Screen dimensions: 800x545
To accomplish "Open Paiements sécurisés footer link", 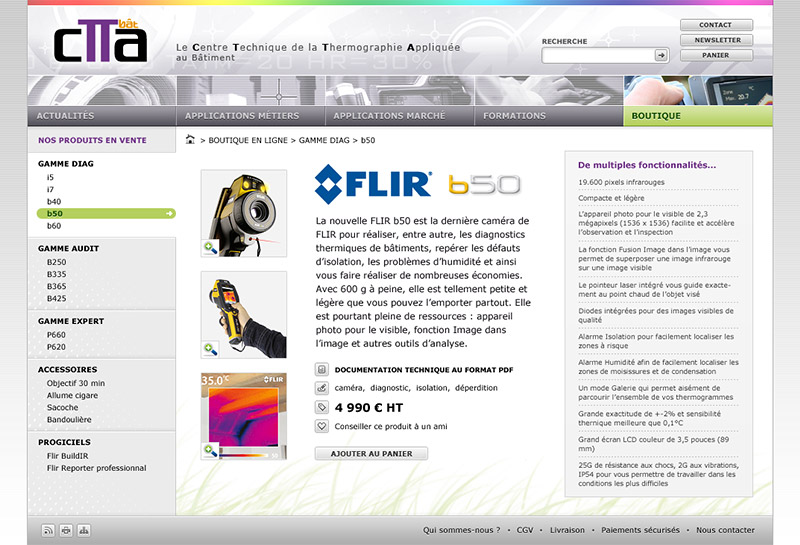I will [640, 530].
